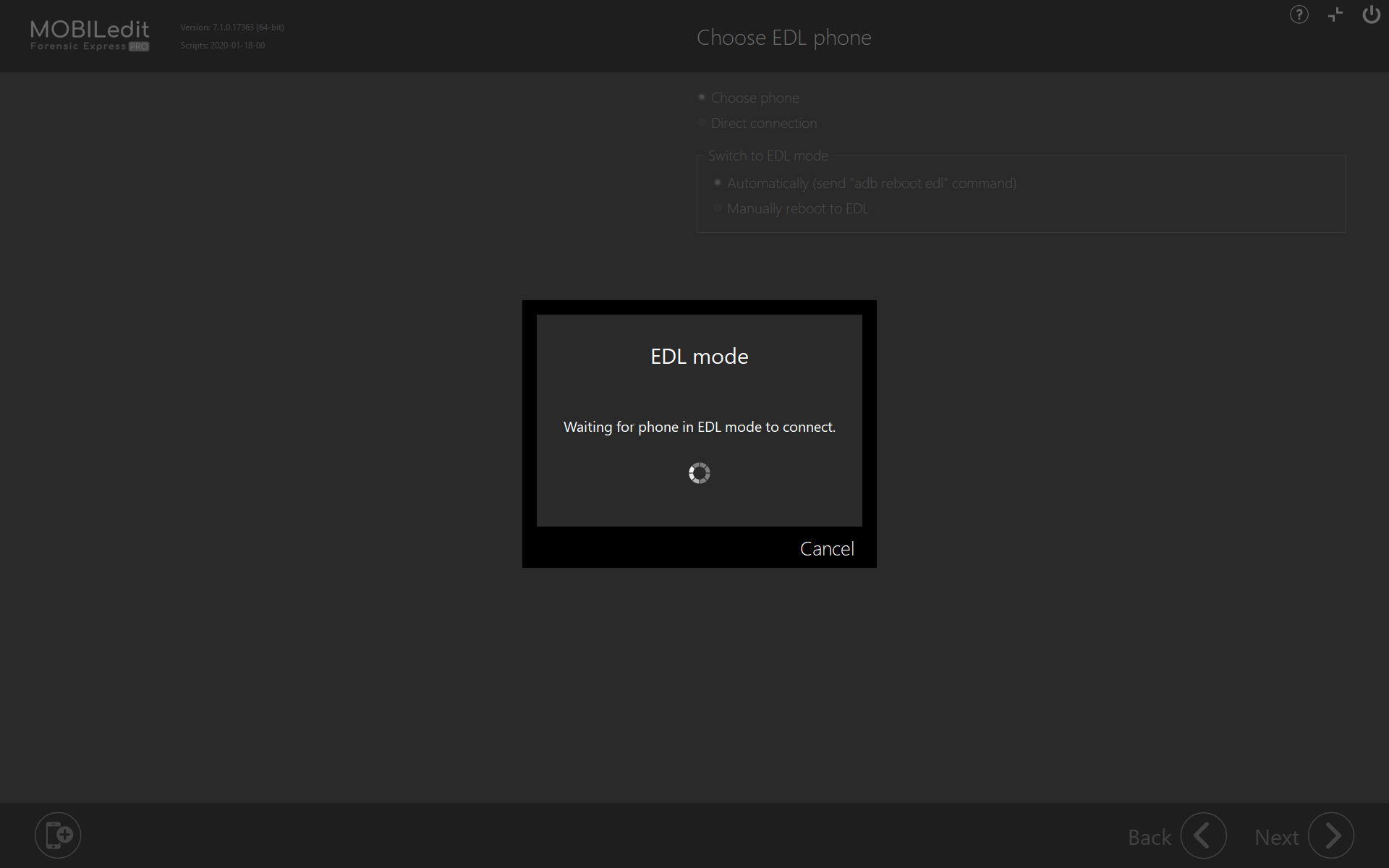1389x868 pixels.
Task: Click the shrink window arrows icon
Action: pos(1335,14)
